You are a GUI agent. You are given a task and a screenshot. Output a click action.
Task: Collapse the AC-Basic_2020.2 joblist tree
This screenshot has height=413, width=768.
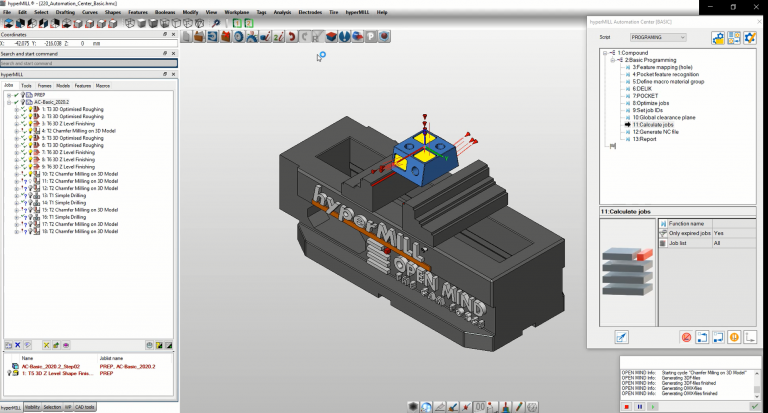tap(9, 102)
